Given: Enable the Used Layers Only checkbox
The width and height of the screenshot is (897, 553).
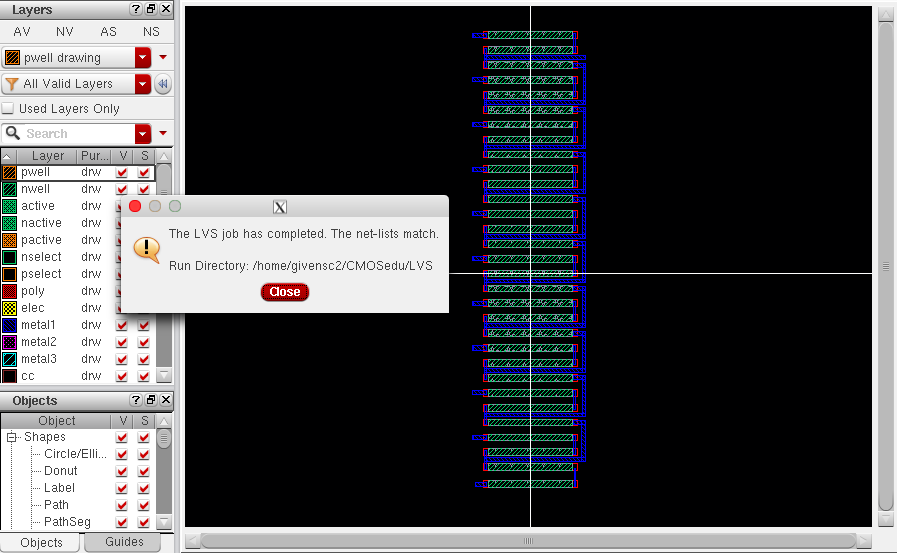Looking at the screenshot, I should (8, 108).
